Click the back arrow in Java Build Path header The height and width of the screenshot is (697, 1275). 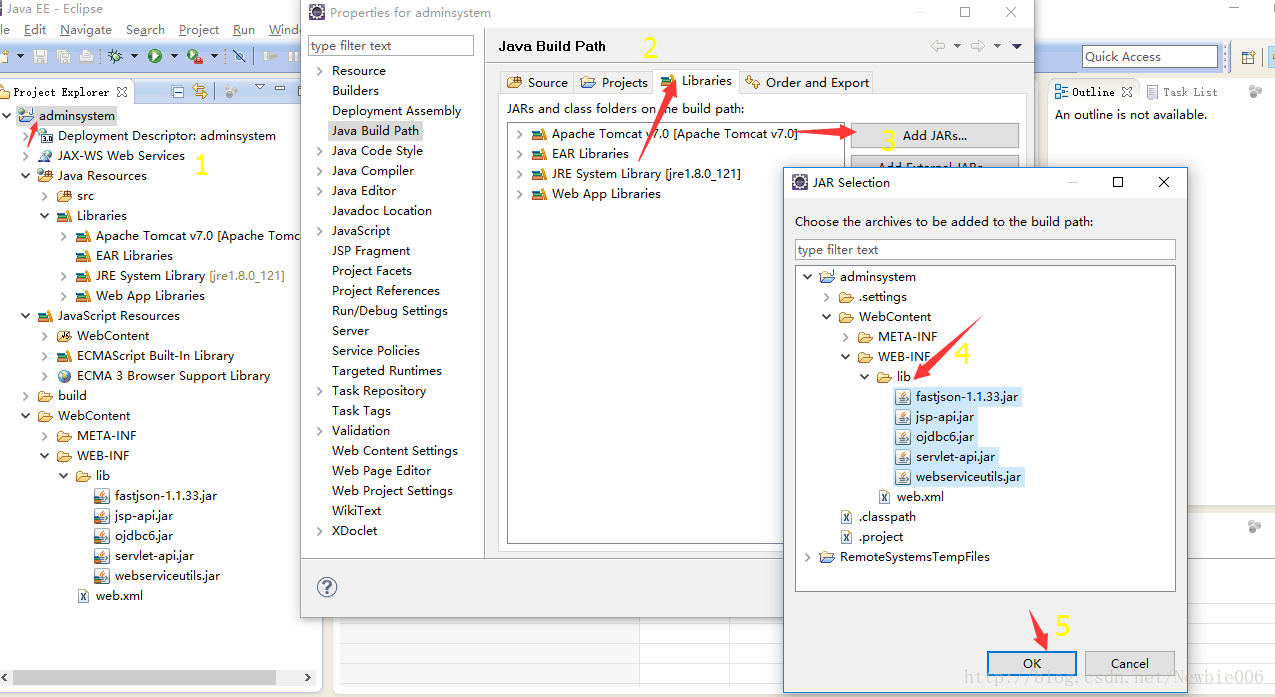tap(938, 46)
